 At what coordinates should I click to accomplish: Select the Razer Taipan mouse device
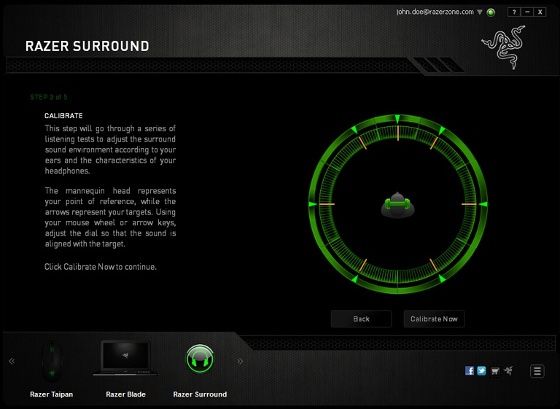[51, 361]
